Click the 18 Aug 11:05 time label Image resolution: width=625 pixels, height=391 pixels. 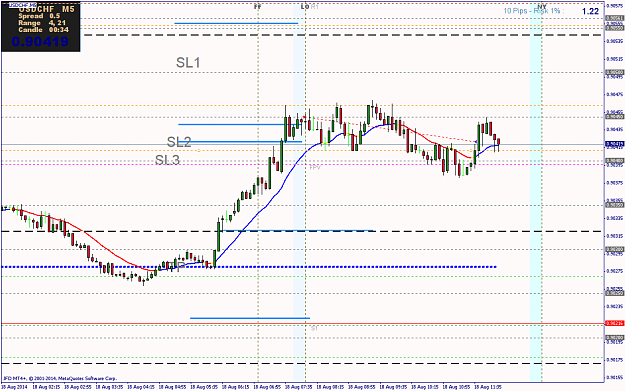click(488, 387)
